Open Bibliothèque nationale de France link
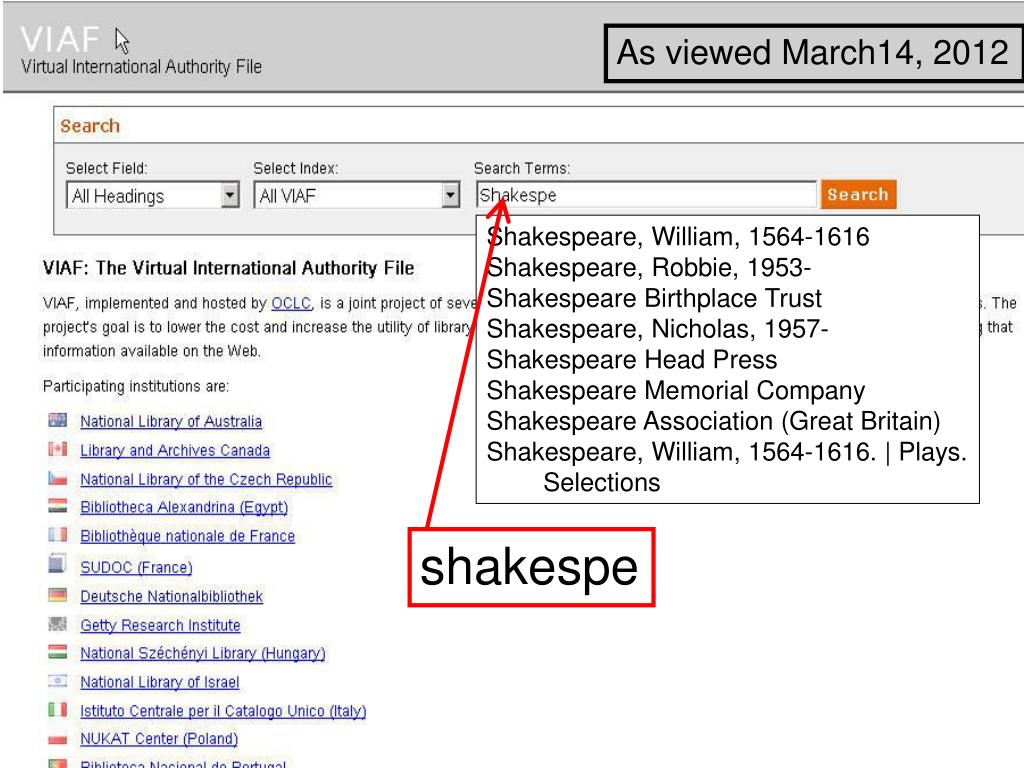The width and height of the screenshot is (1024, 768). coord(187,536)
